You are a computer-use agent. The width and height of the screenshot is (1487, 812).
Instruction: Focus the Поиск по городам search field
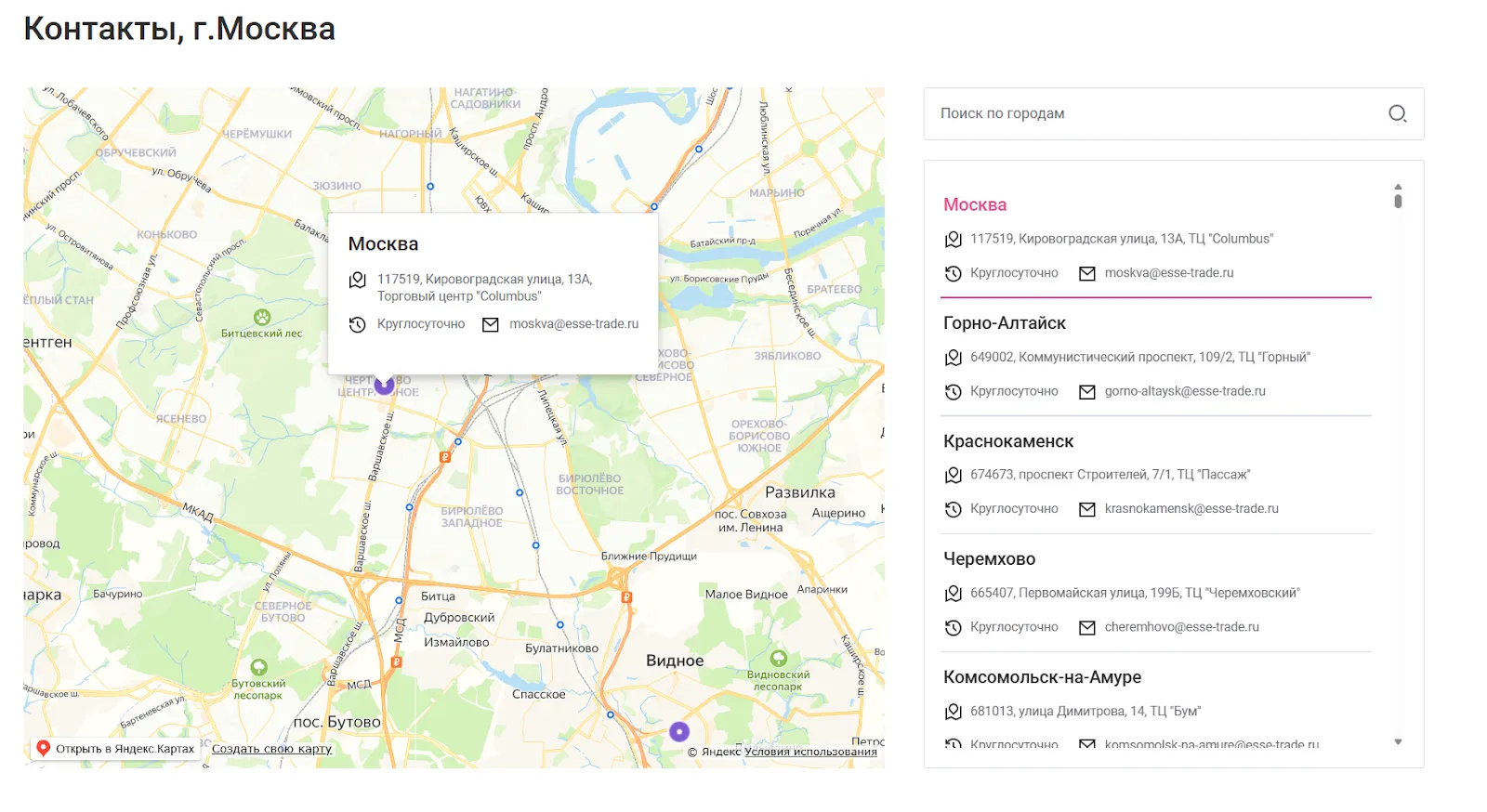pyautogui.click(x=1173, y=113)
